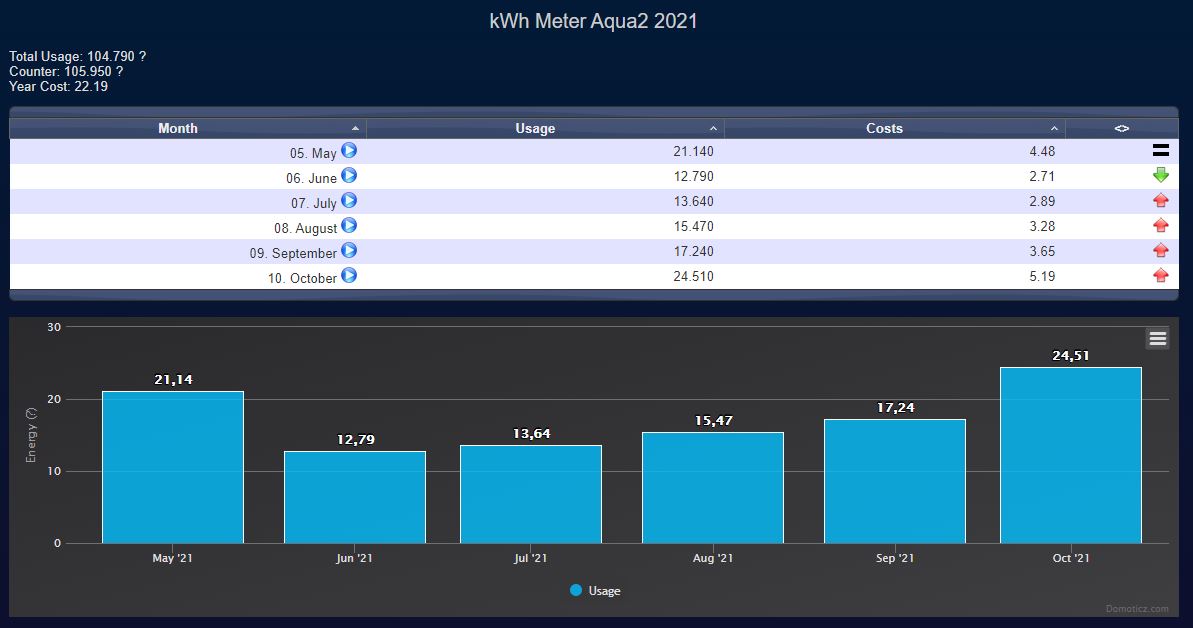Open July month details arrow icon
Image resolution: width=1193 pixels, height=628 pixels.
point(349,201)
